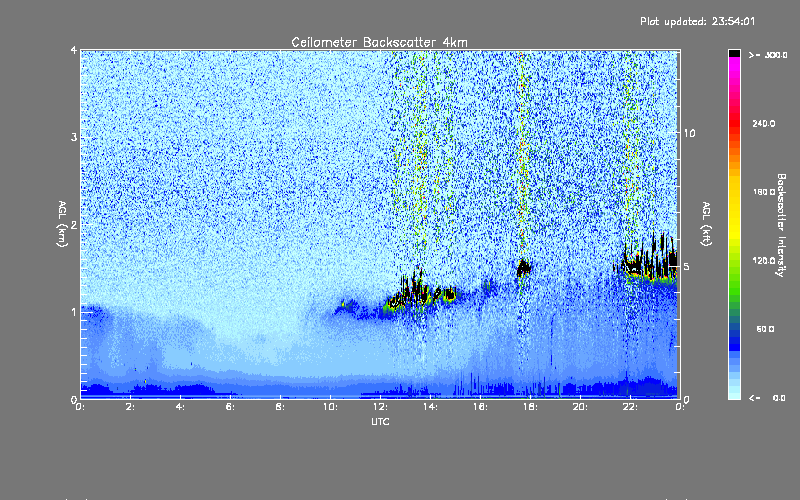Click the '4' tick on the km axis
Screen dimensions: 800x500
tap(74, 50)
